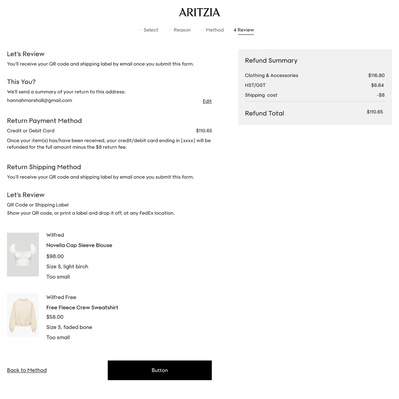399x399 pixels.
Task: Click the Wilfred brand label
Action: pyautogui.click(x=55, y=235)
